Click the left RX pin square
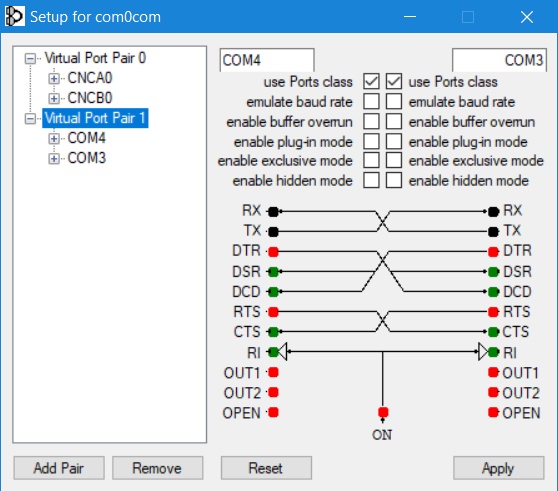 [x=273, y=211]
